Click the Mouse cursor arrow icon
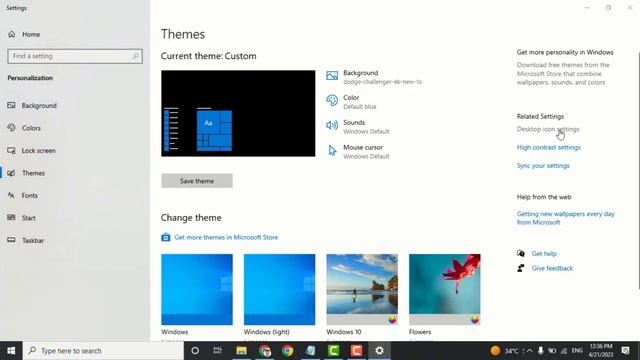Viewport: 640px width, 360px height. (x=332, y=150)
